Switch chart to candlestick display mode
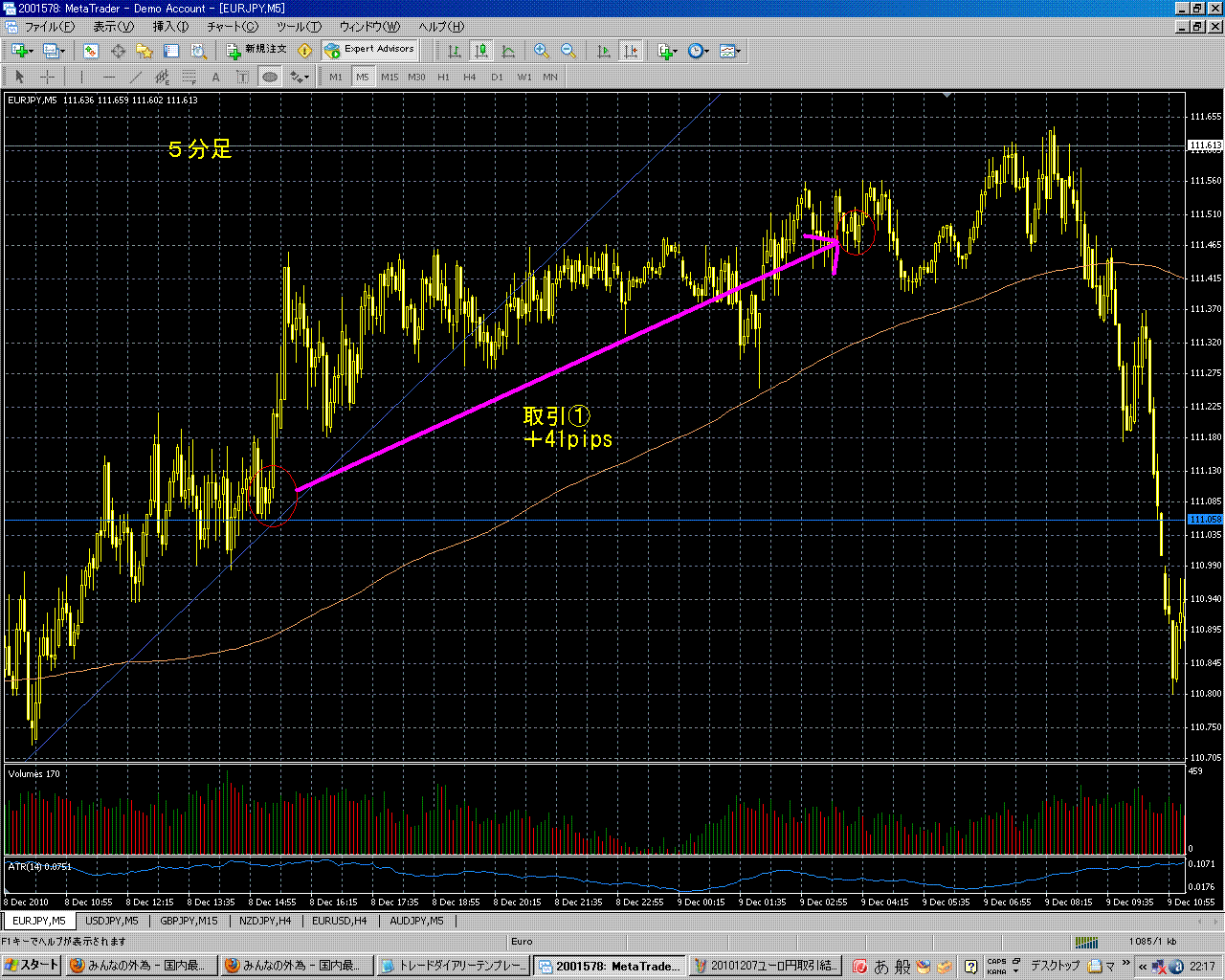 point(481,51)
